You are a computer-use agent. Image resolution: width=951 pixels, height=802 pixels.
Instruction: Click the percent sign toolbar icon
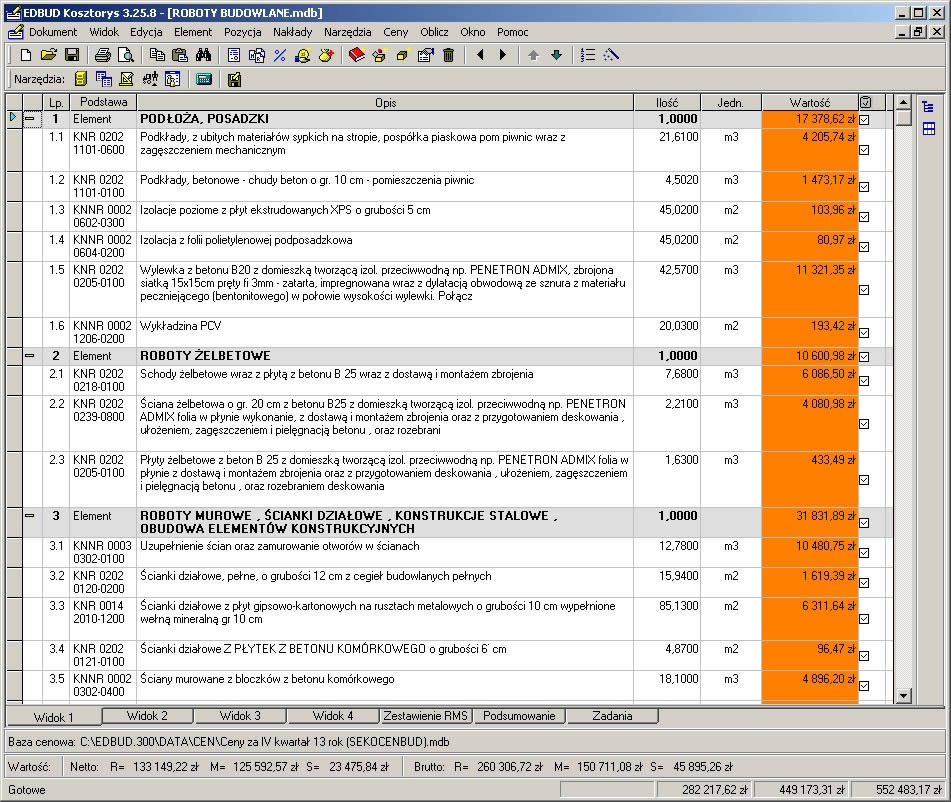pyautogui.click(x=280, y=55)
